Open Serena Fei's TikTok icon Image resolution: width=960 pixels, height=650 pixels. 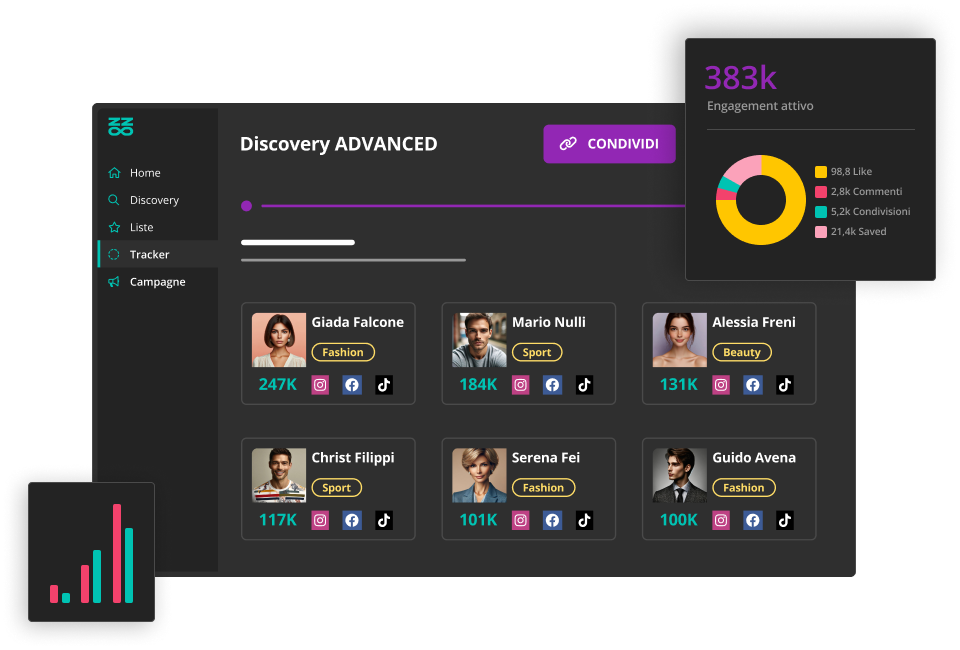coord(584,520)
